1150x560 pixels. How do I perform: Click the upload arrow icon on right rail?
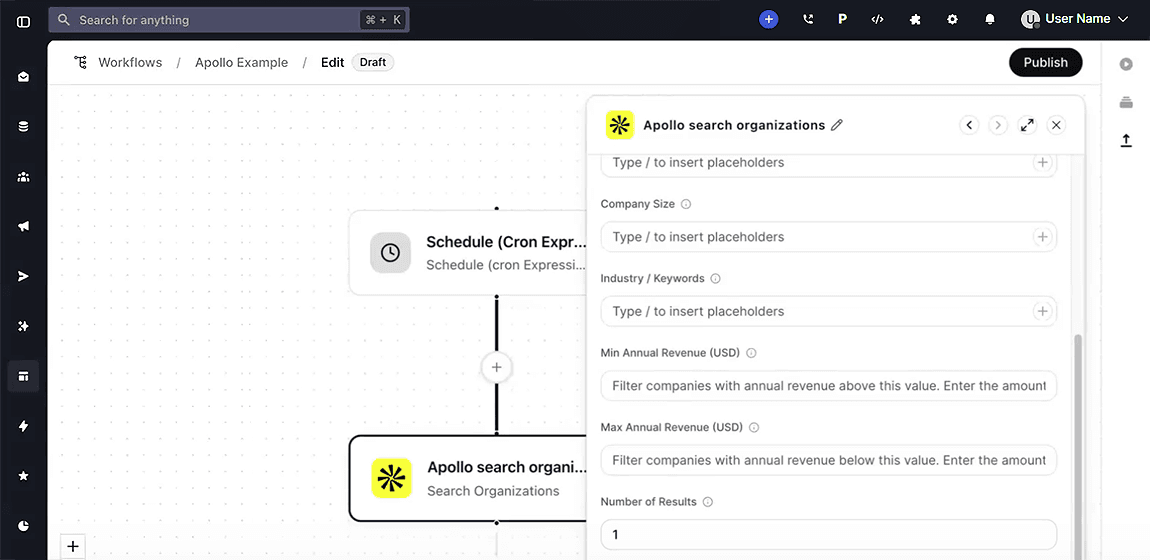(1126, 140)
